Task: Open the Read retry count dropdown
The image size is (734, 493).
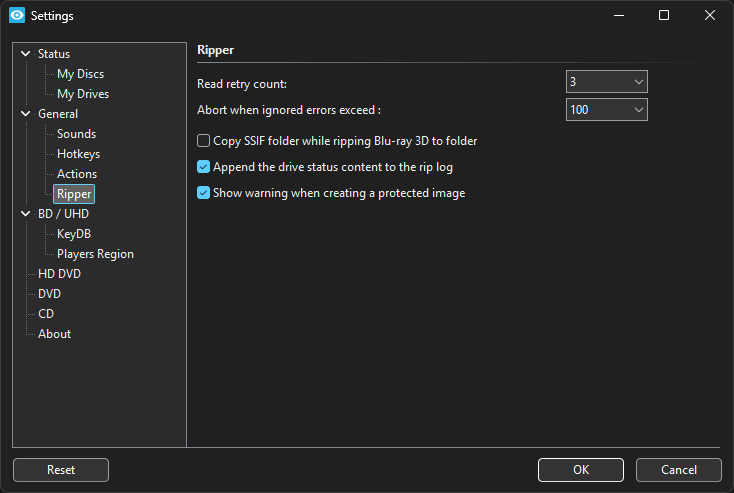Action: 607,82
